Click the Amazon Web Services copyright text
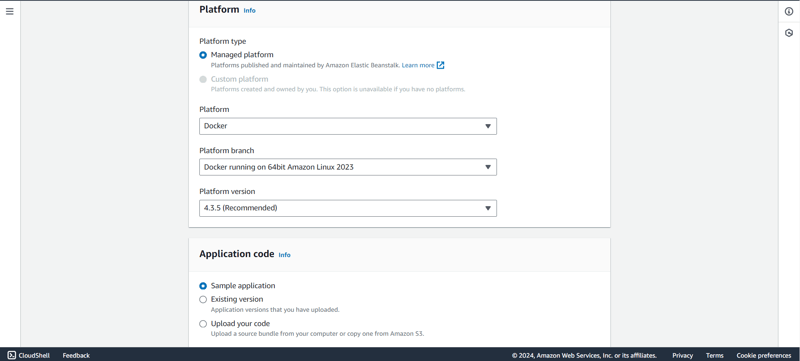This screenshot has height=361, width=800. click(x=584, y=355)
